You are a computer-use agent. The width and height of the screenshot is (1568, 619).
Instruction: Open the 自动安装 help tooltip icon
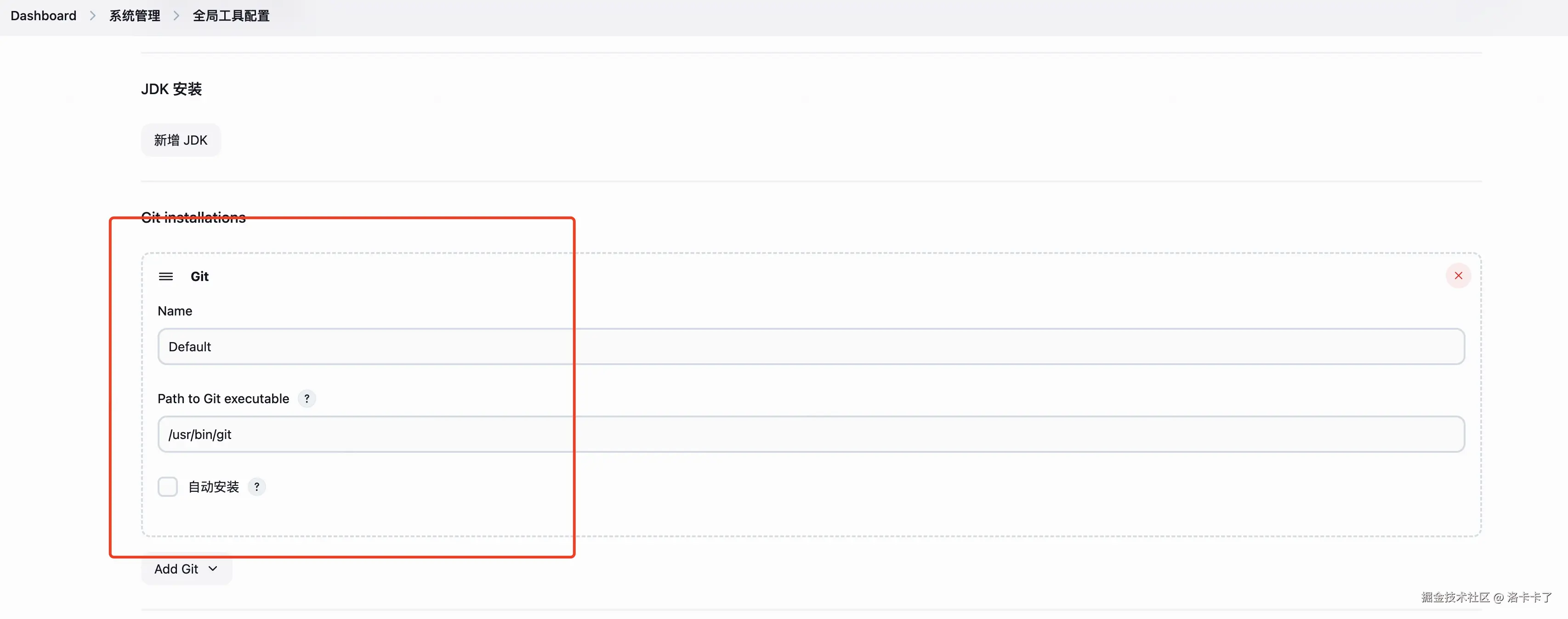coord(257,487)
